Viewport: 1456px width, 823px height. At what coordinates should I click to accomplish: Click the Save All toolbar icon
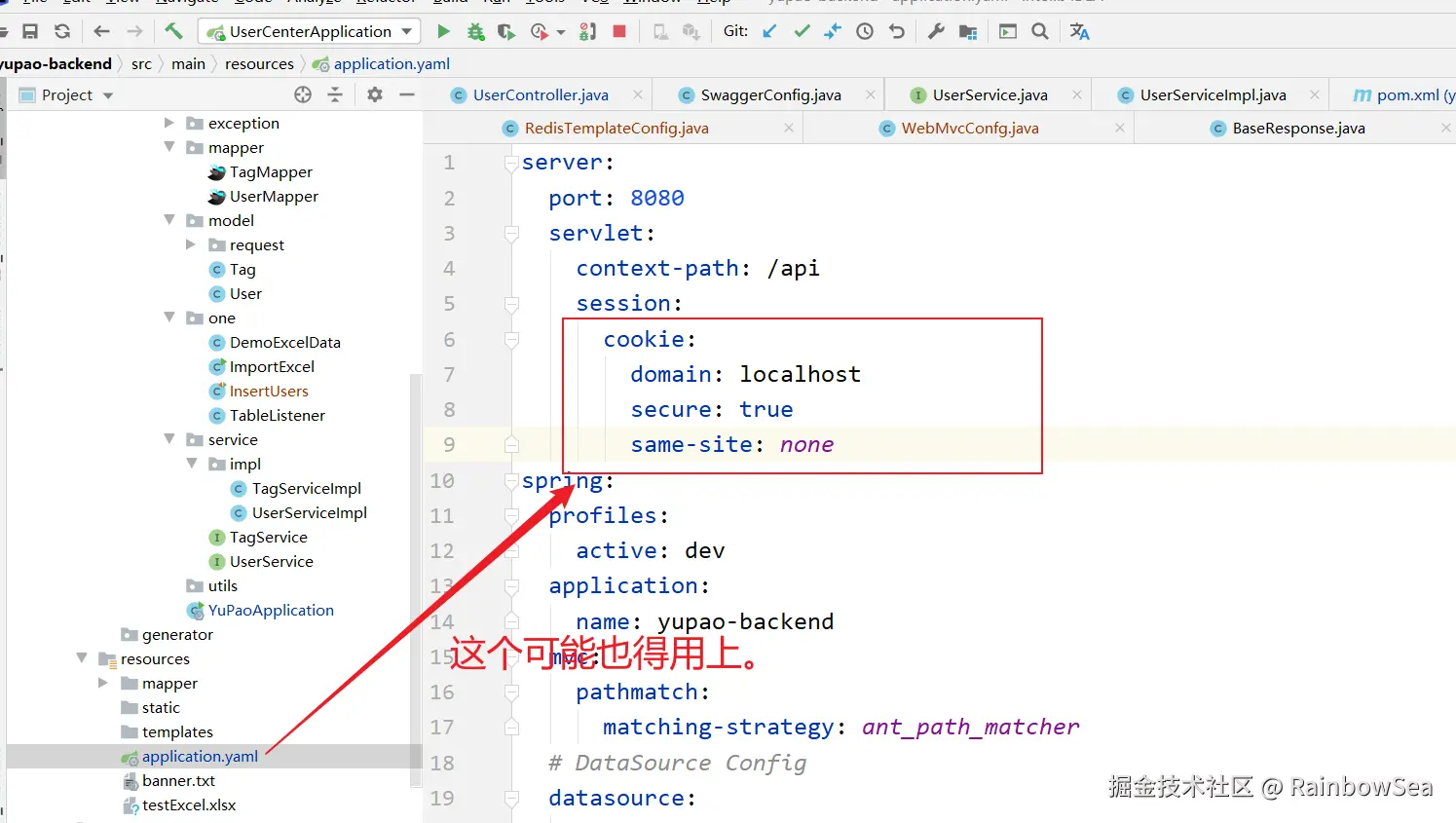click(x=30, y=31)
